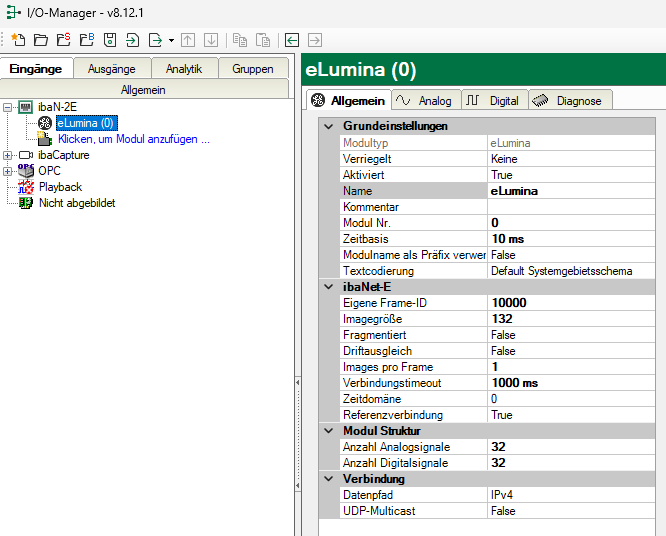
Task: Expand the ibaCapture tree node
Action: 9,155
